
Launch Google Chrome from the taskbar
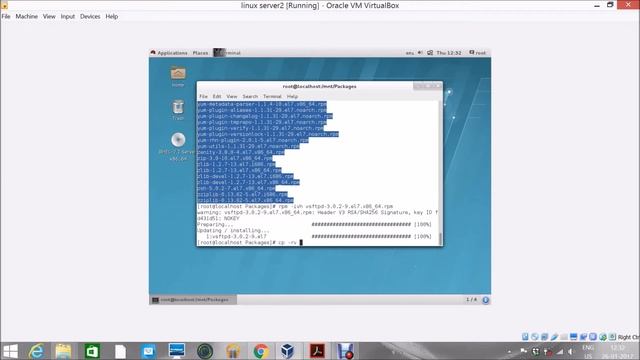tap(261, 351)
